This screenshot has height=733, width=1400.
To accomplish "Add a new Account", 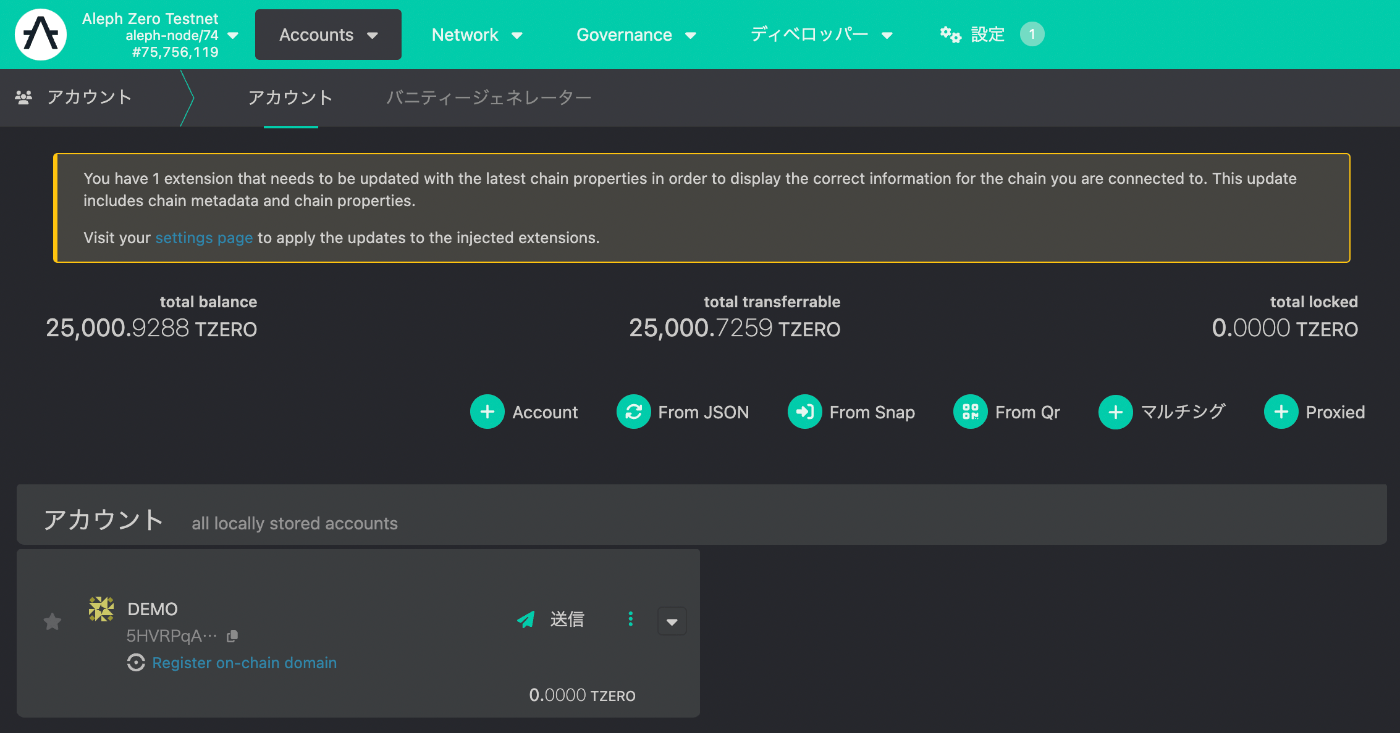I will tap(525, 412).
